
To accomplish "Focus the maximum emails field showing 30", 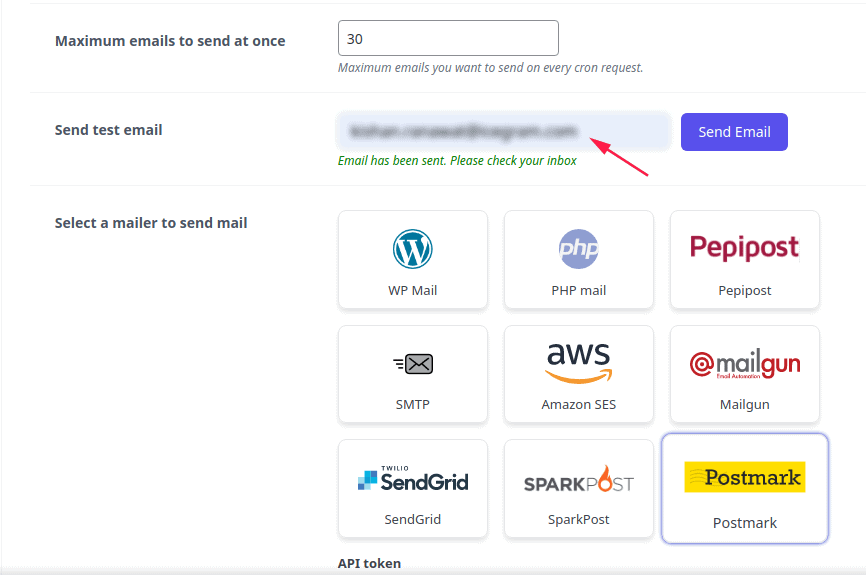I will (x=448, y=38).
